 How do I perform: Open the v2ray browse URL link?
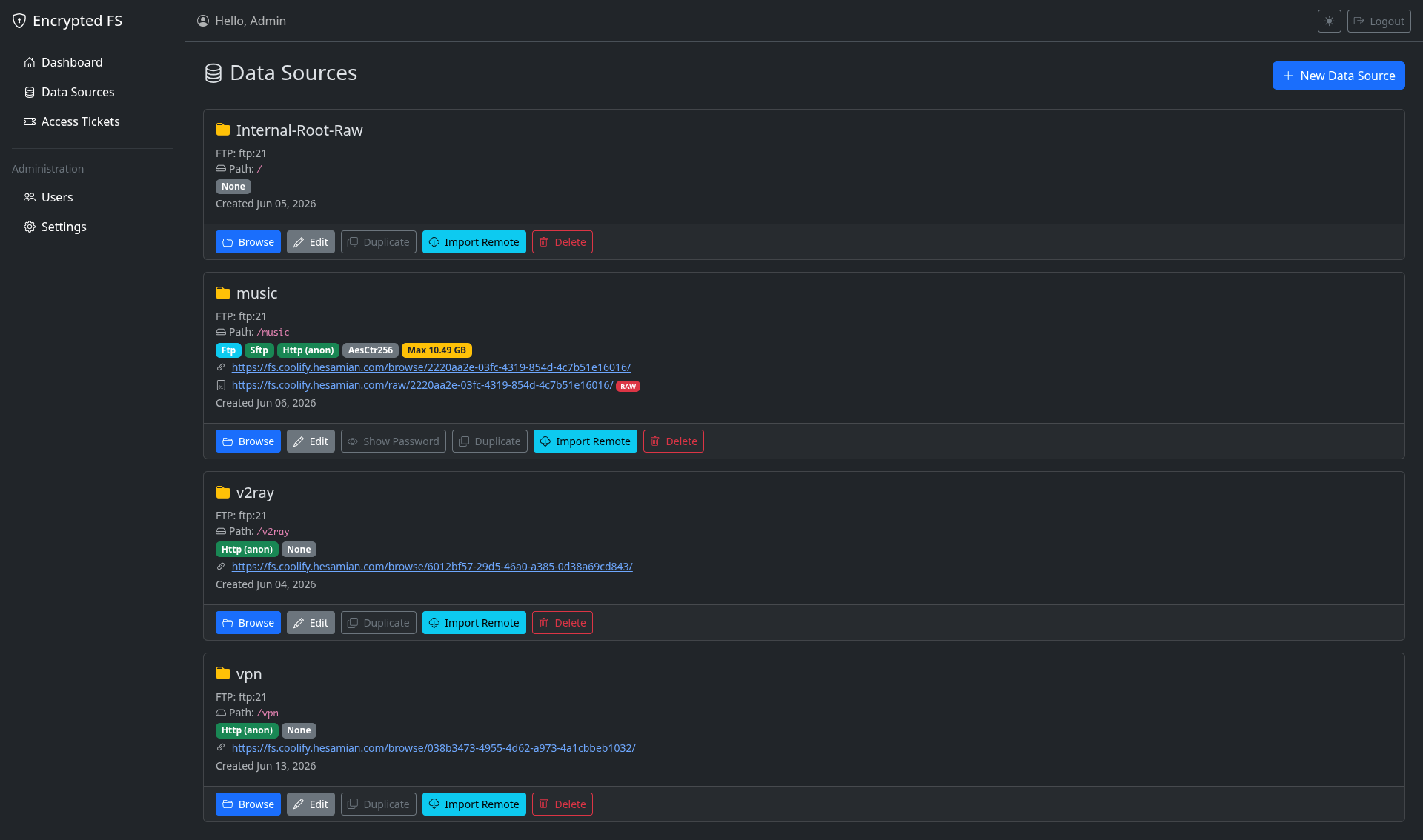click(432, 567)
